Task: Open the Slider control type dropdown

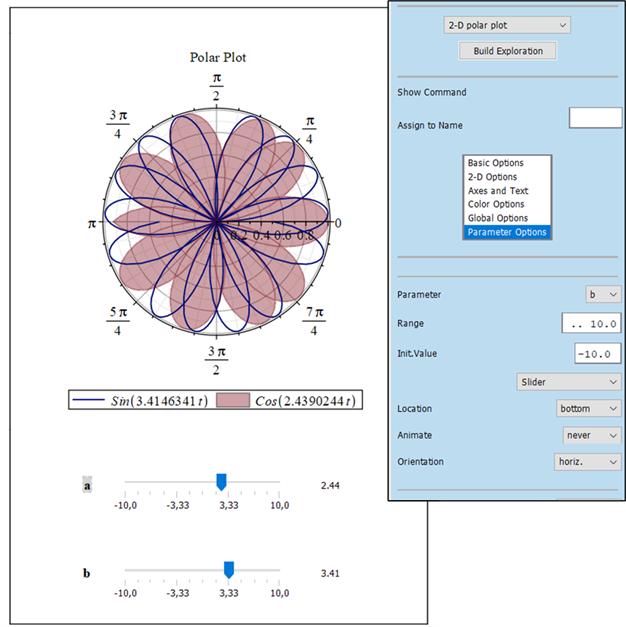Action: tap(568, 382)
